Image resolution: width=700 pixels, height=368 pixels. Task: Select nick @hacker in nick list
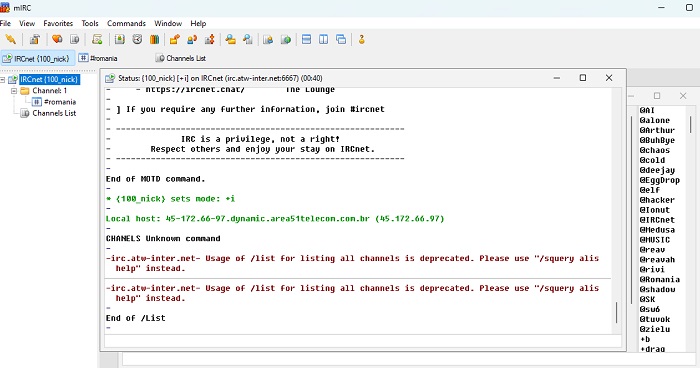pos(657,200)
